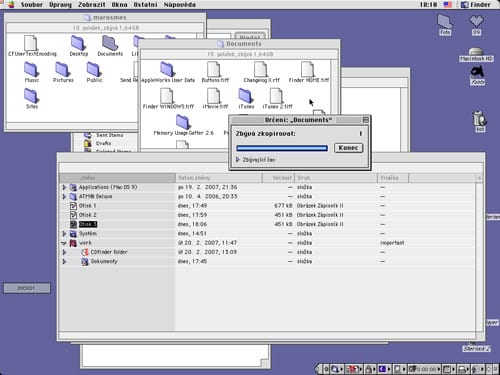Viewport: 500px width, 375px height.
Task: Select the Otisk 1 file icon
Action: click(73, 206)
